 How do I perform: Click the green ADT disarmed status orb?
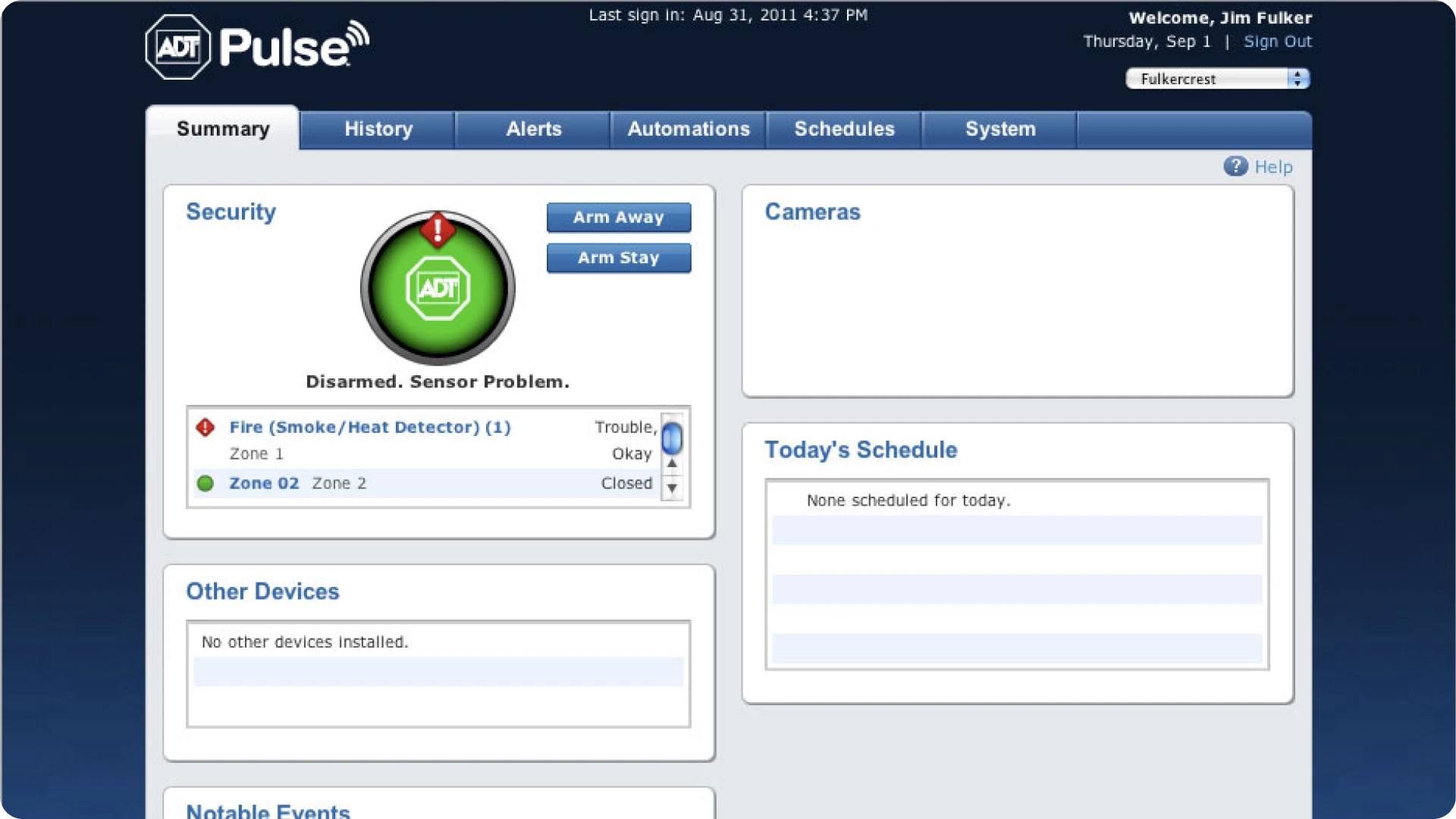[x=438, y=289]
